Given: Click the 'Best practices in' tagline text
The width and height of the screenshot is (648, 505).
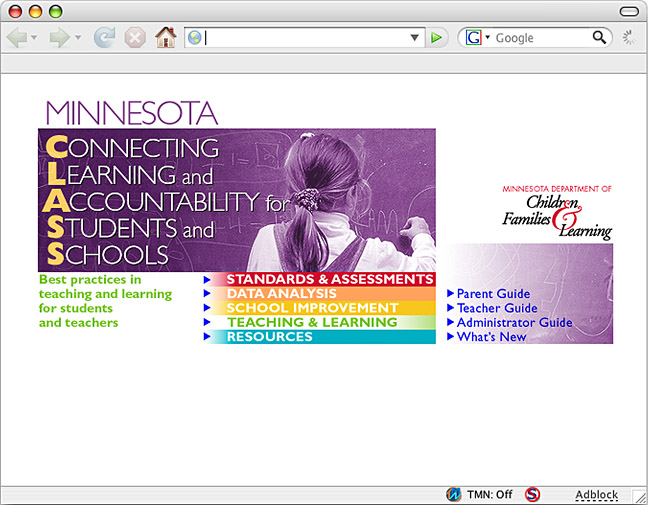Looking at the screenshot, I should click(90, 280).
